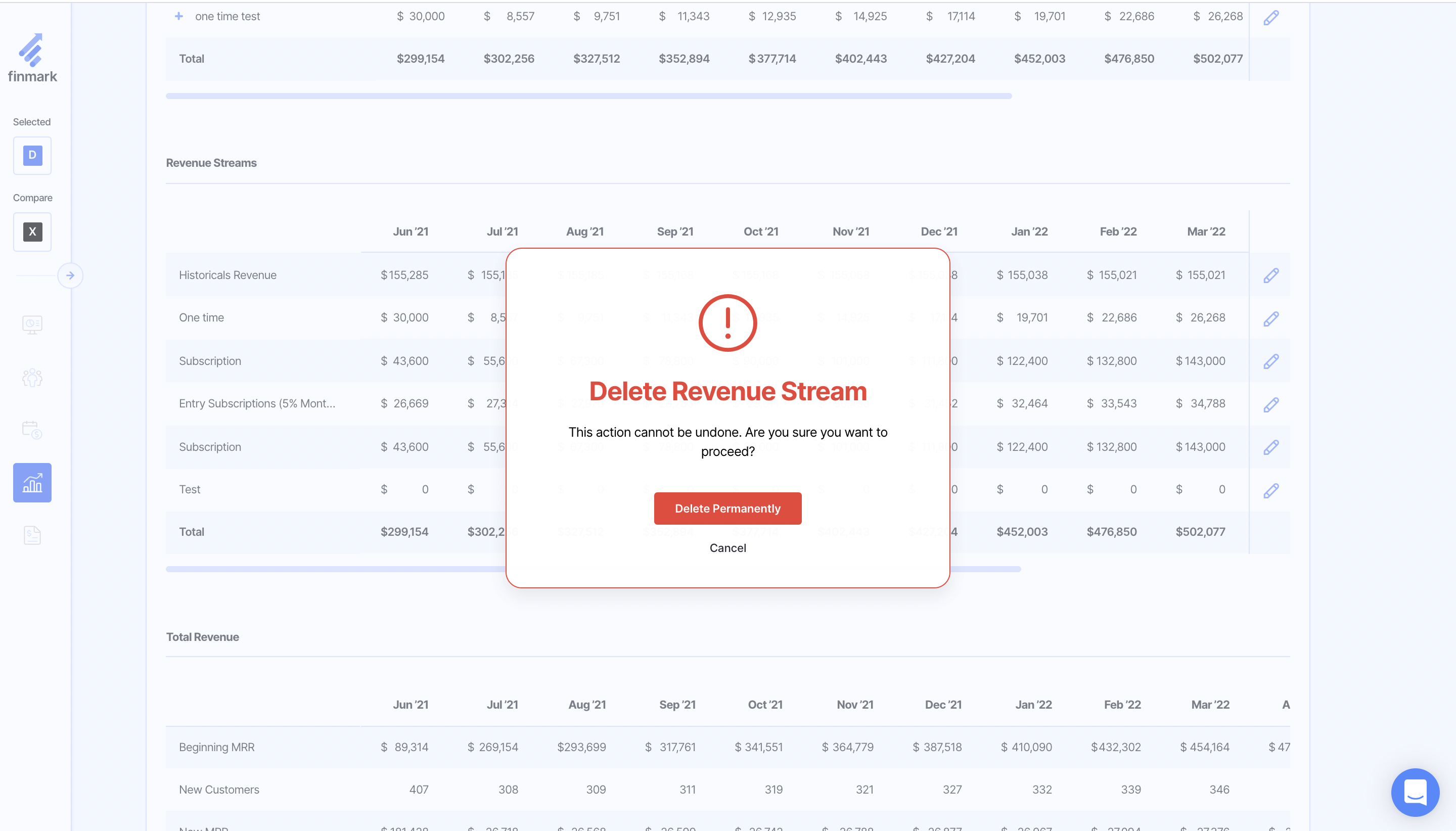Image resolution: width=1456 pixels, height=831 pixels.
Task: Open the team people icon in the sidebar
Action: pos(32,377)
